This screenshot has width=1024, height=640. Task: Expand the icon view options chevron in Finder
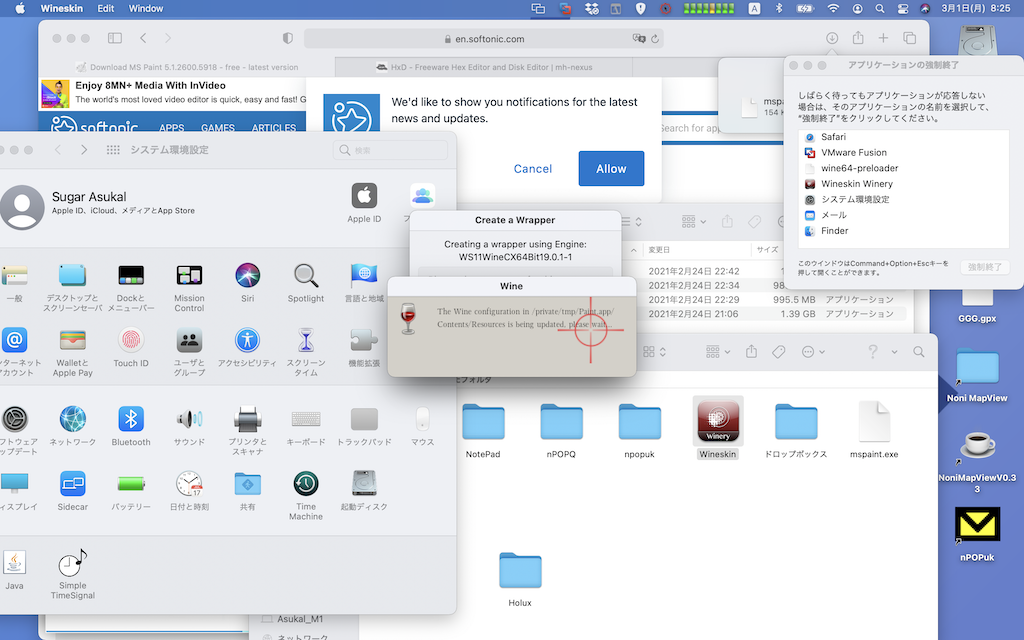[x=663, y=352]
